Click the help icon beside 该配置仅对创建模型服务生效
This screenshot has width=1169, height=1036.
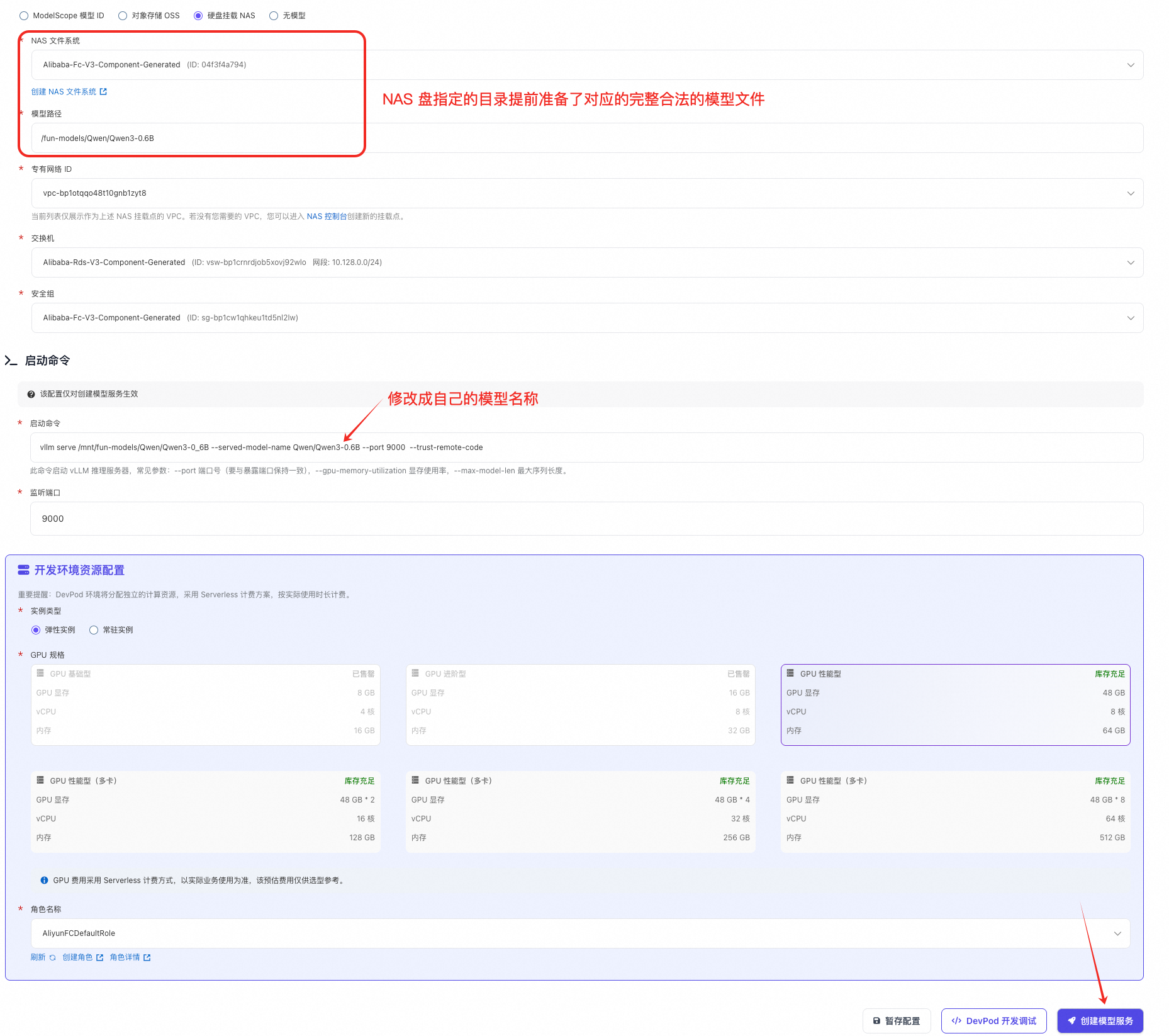[31, 395]
